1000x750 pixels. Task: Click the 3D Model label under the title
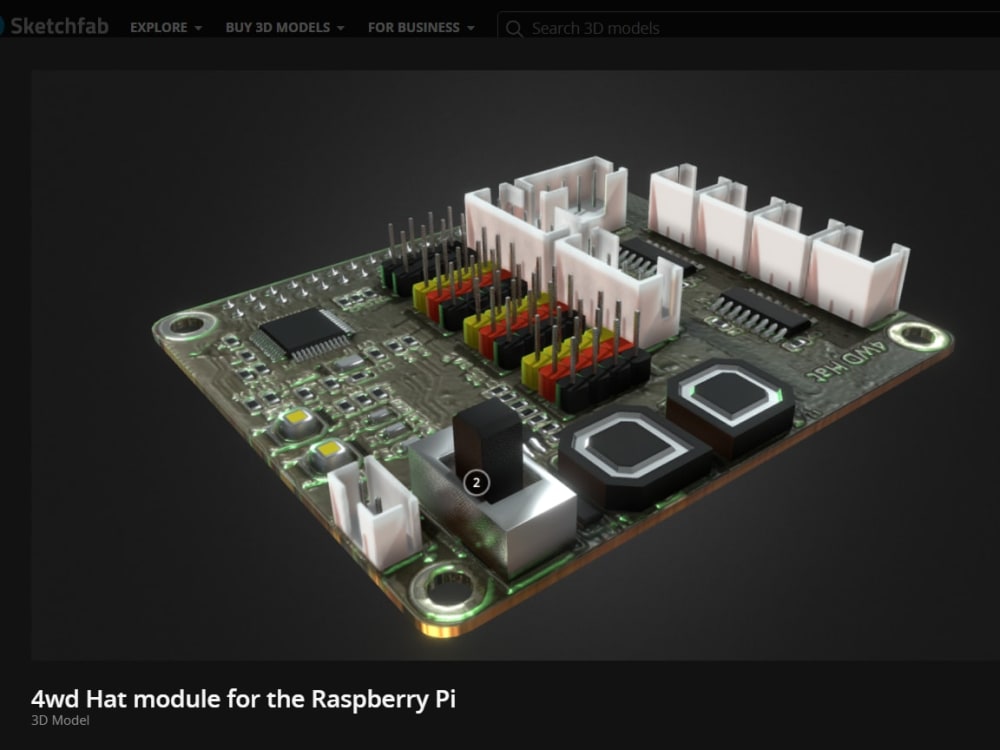point(60,720)
